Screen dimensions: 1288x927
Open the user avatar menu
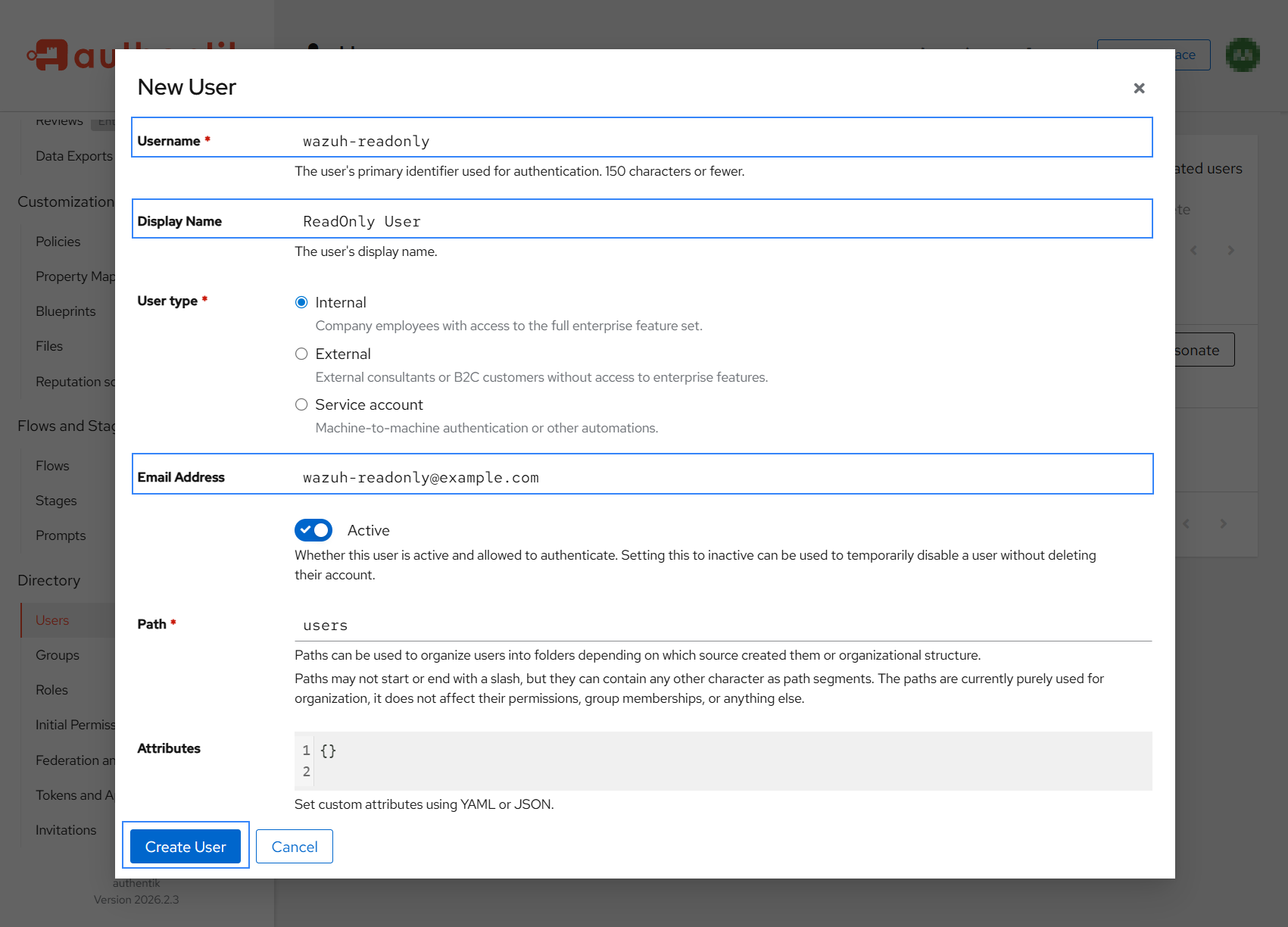pos(1243,55)
